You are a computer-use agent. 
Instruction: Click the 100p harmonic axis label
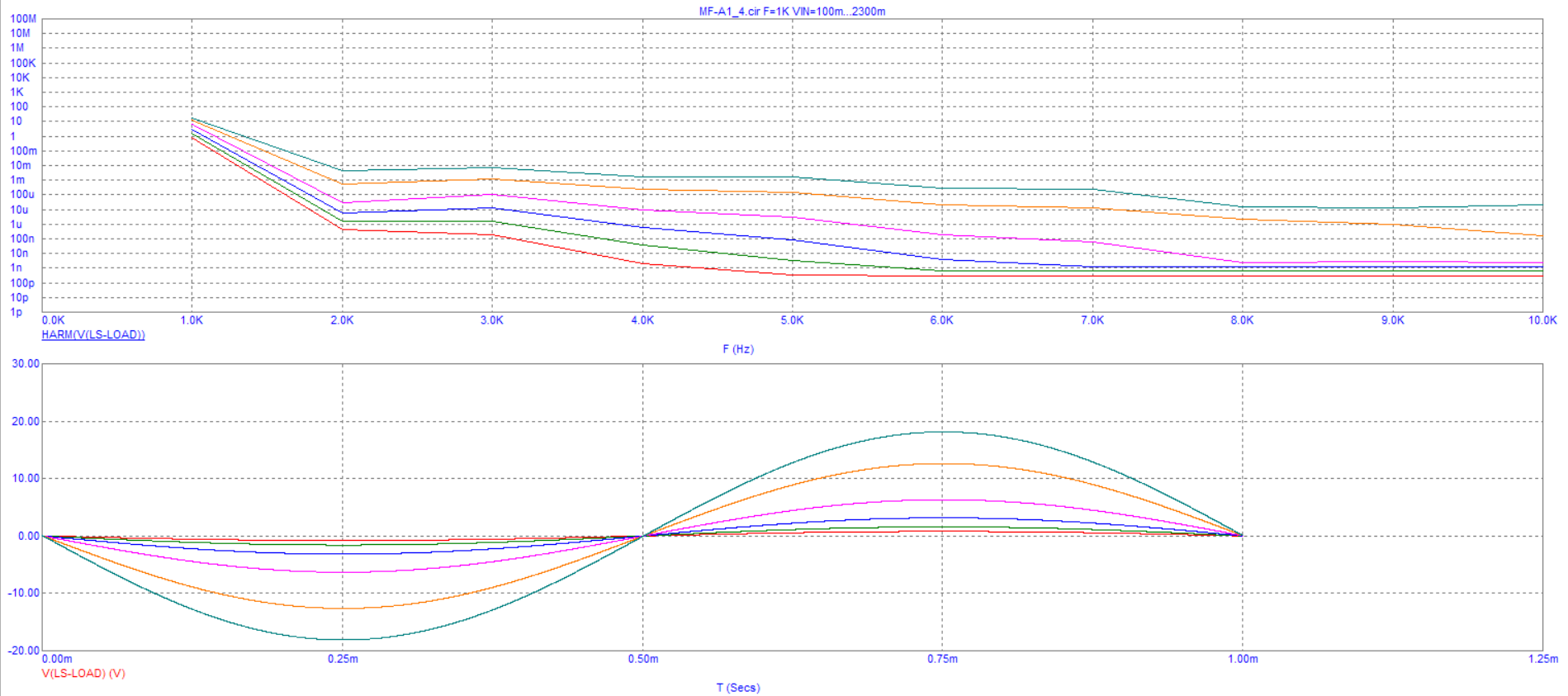[x=22, y=283]
